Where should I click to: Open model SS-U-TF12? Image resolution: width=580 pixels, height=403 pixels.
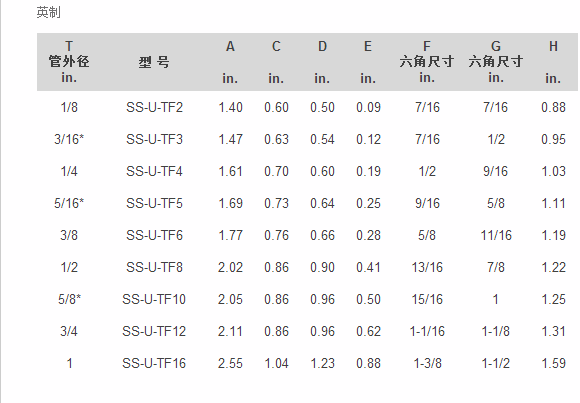[x=154, y=331]
